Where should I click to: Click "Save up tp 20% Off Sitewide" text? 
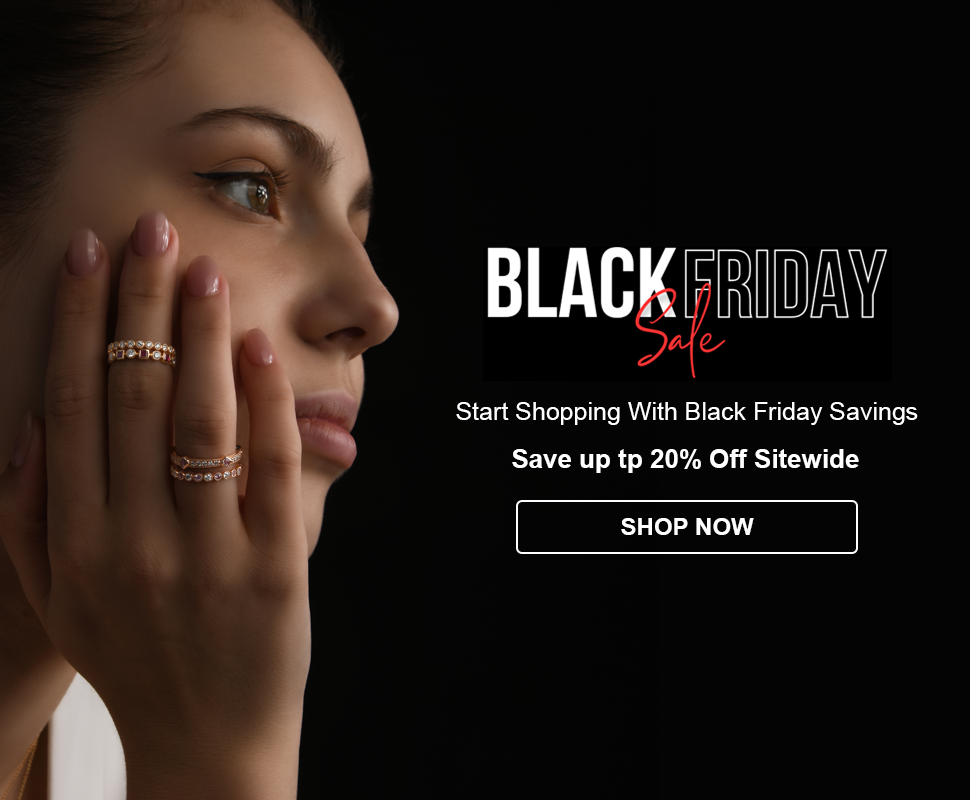tap(685, 459)
